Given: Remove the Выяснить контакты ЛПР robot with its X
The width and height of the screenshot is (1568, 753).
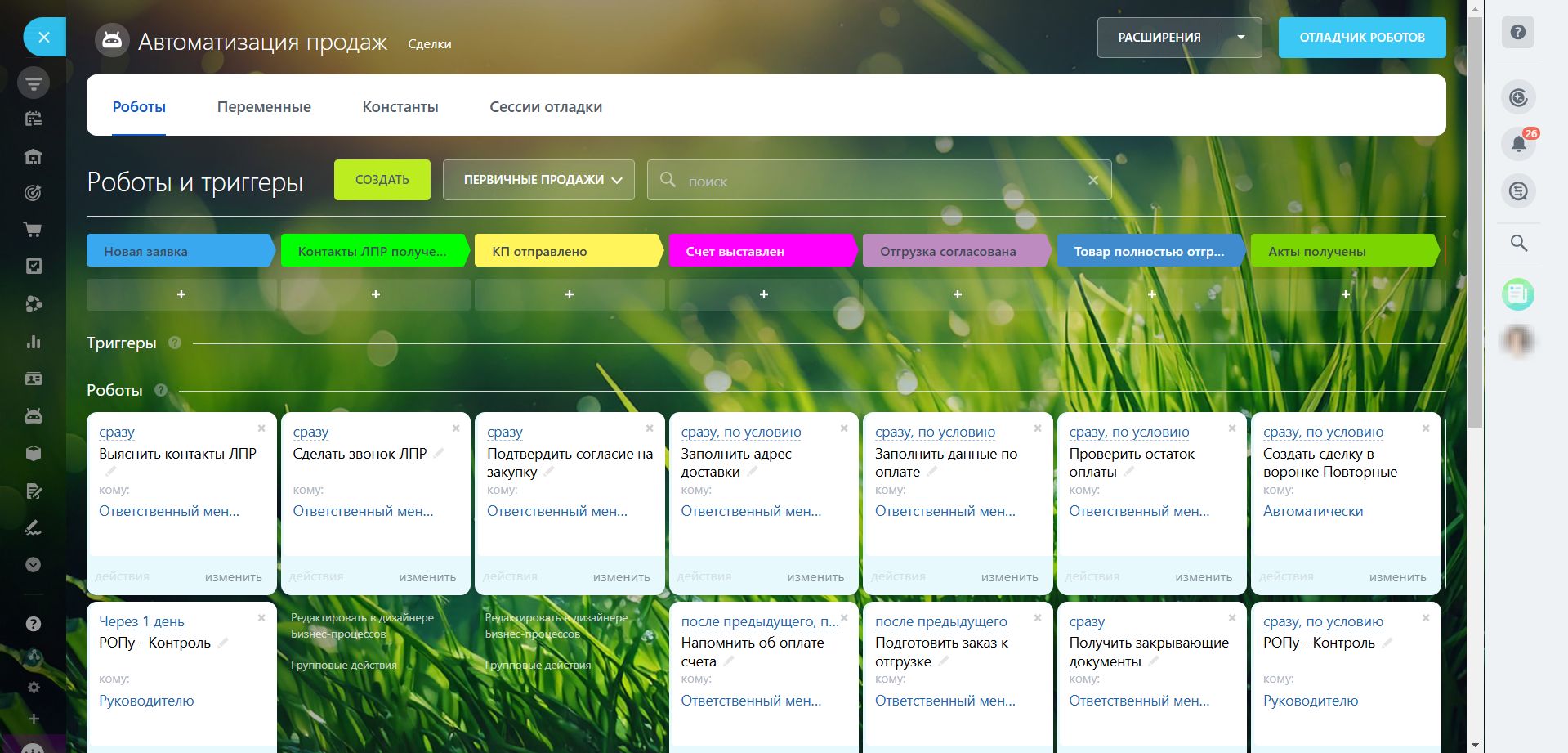Looking at the screenshot, I should (261, 428).
